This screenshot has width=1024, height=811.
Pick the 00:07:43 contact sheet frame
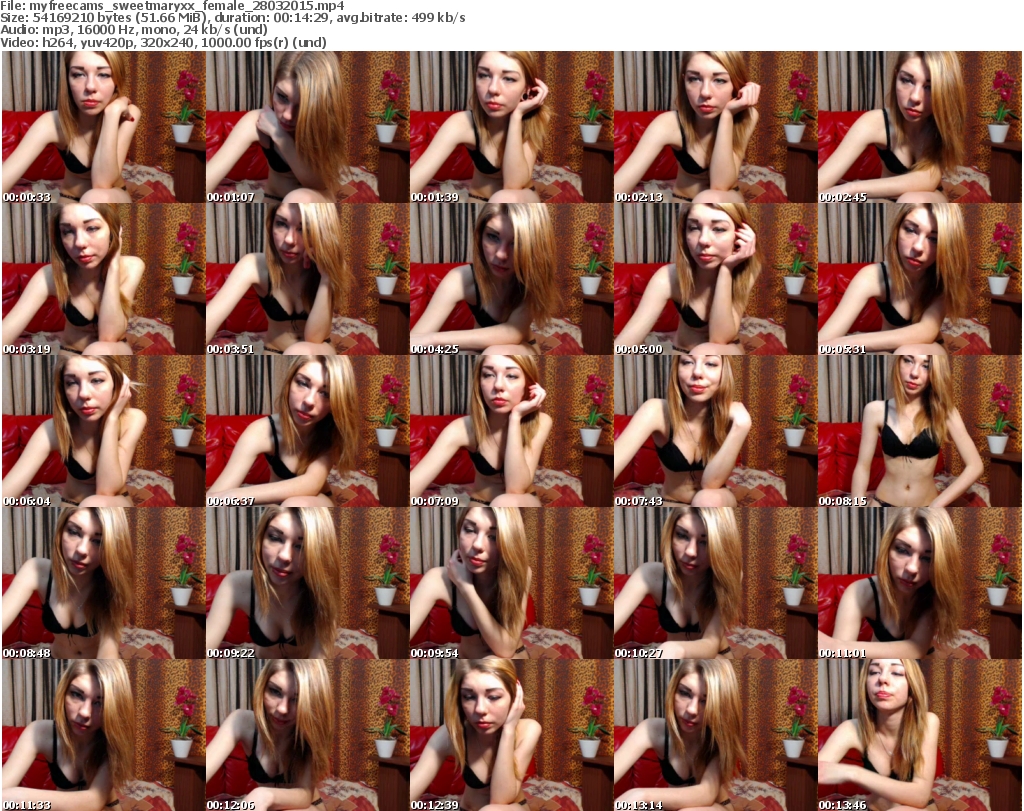pos(716,431)
